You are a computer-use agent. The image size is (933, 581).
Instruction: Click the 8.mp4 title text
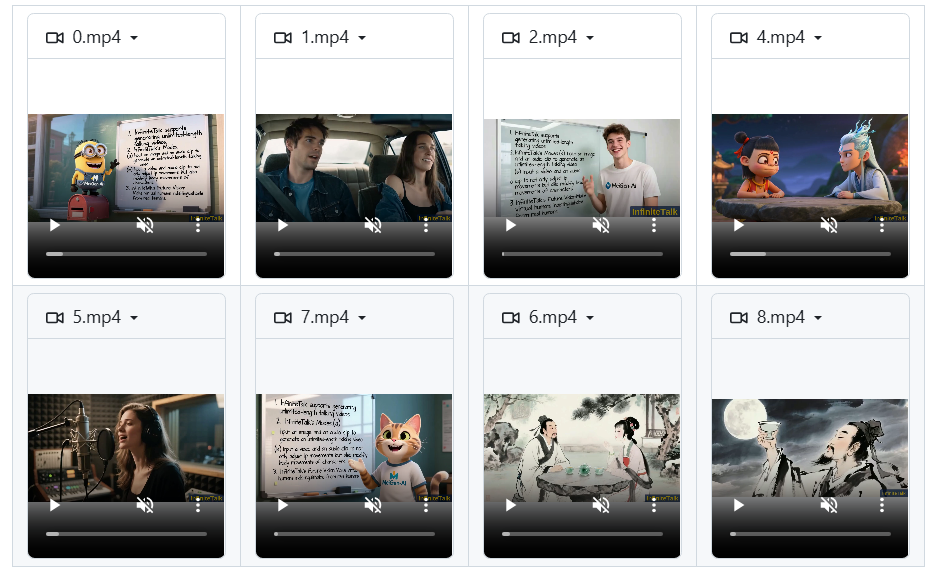[780, 317]
